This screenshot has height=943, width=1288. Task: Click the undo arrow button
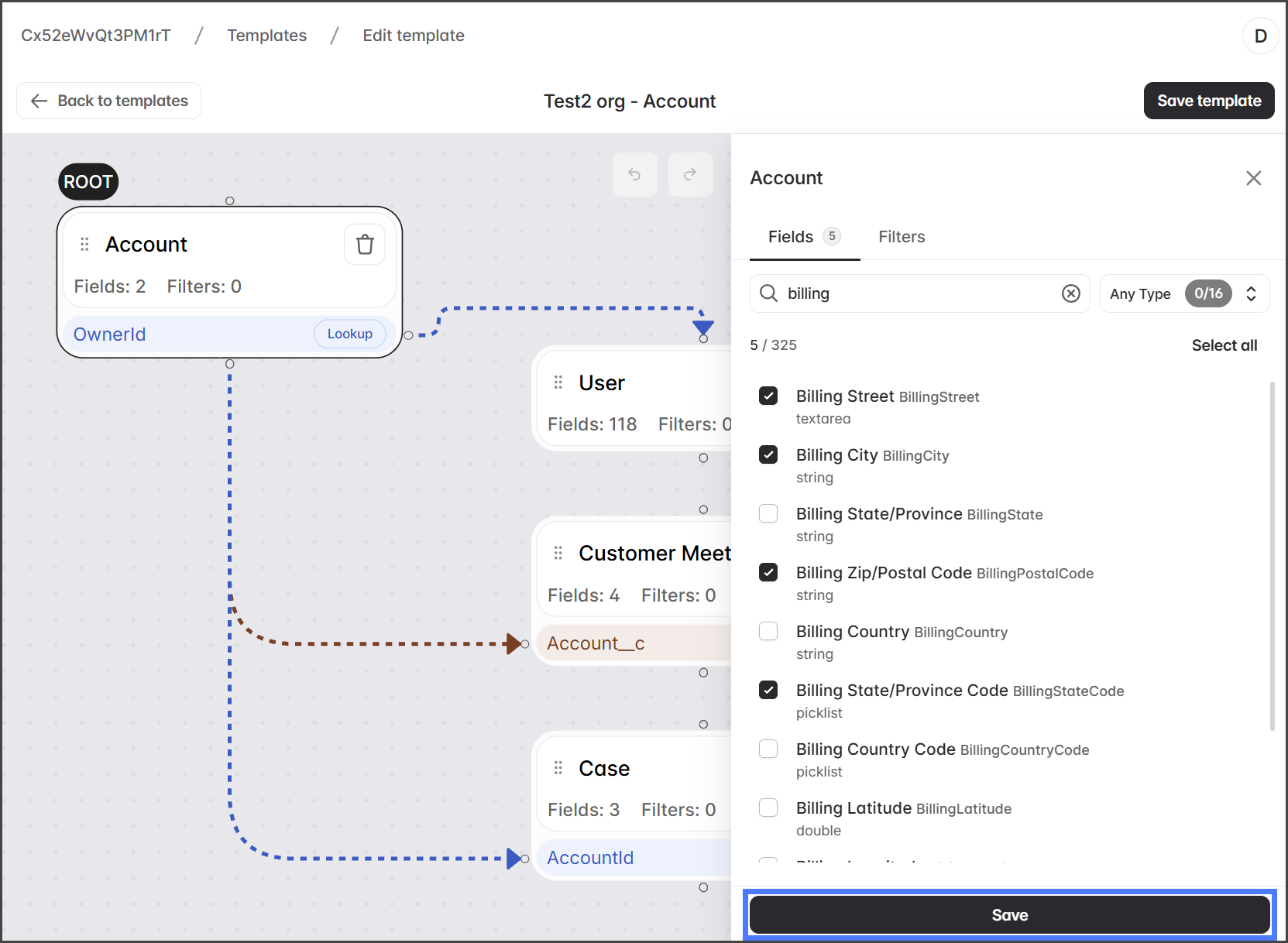[x=634, y=174]
